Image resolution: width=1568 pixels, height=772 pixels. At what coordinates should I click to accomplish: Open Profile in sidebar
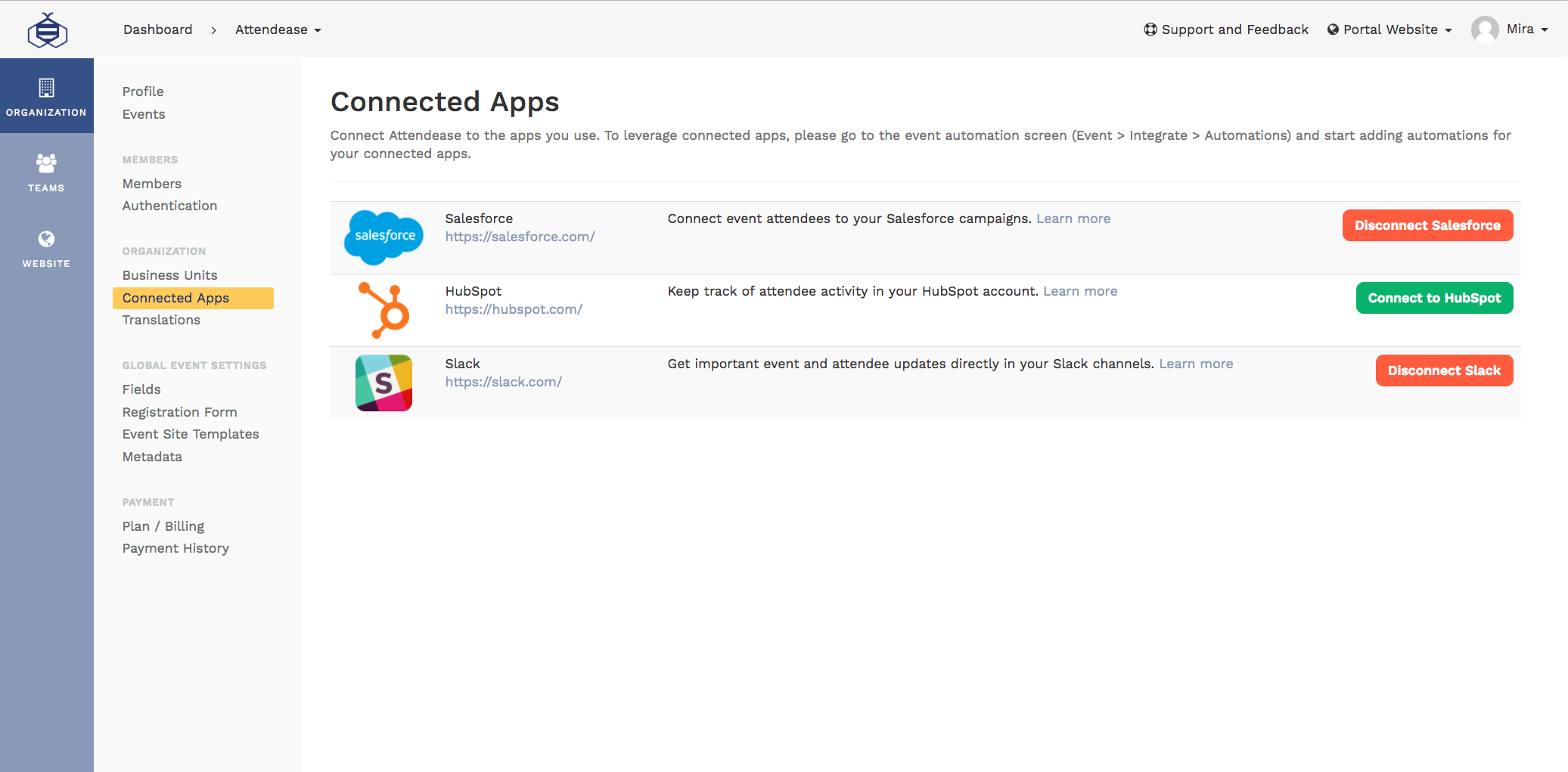(x=143, y=91)
